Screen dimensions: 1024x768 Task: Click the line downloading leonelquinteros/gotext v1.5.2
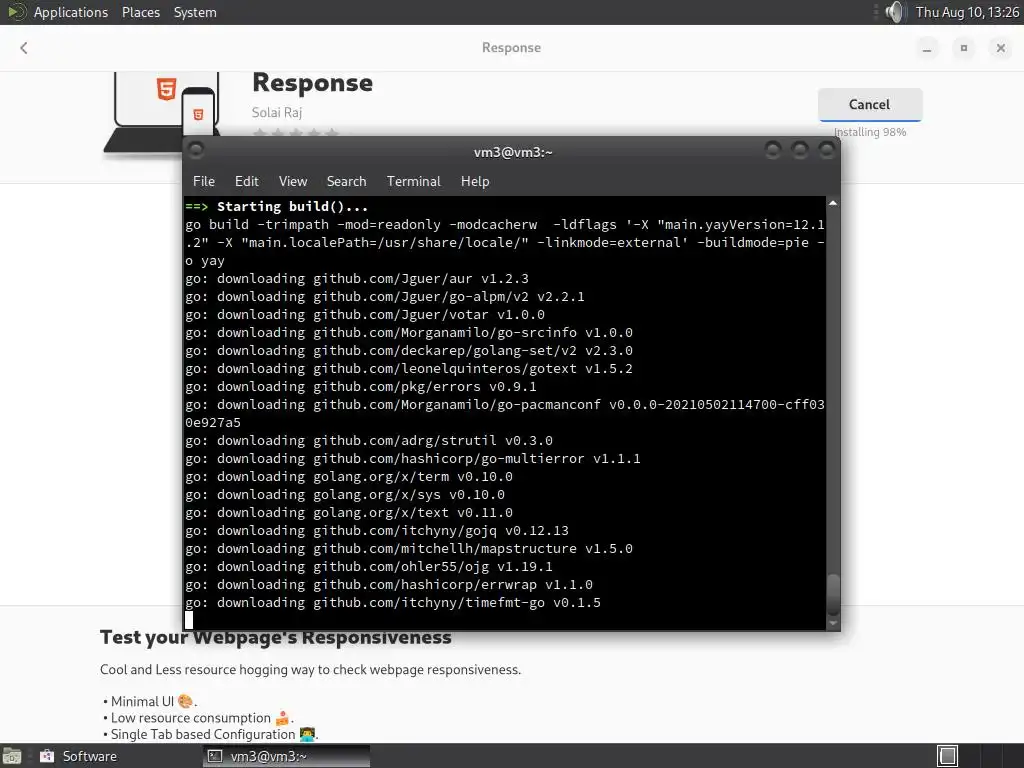click(x=409, y=368)
